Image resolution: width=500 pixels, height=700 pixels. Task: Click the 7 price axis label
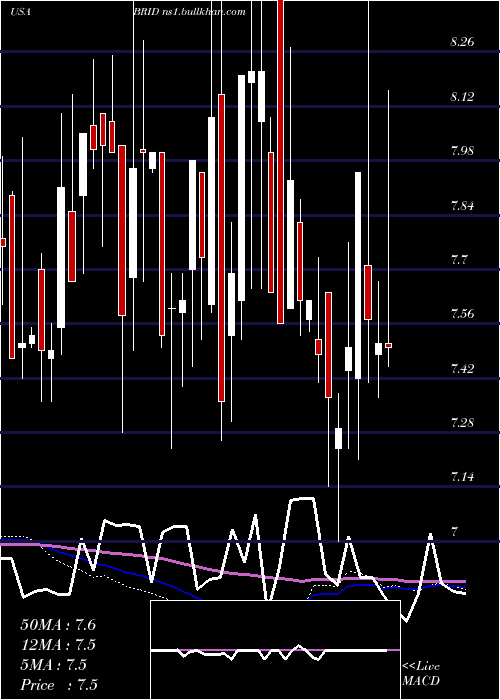point(454,532)
